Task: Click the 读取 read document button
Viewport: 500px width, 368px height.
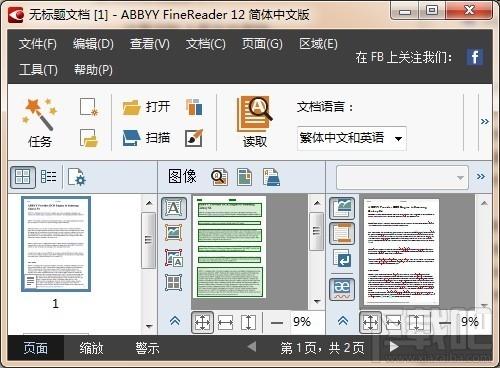Action: coord(255,122)
